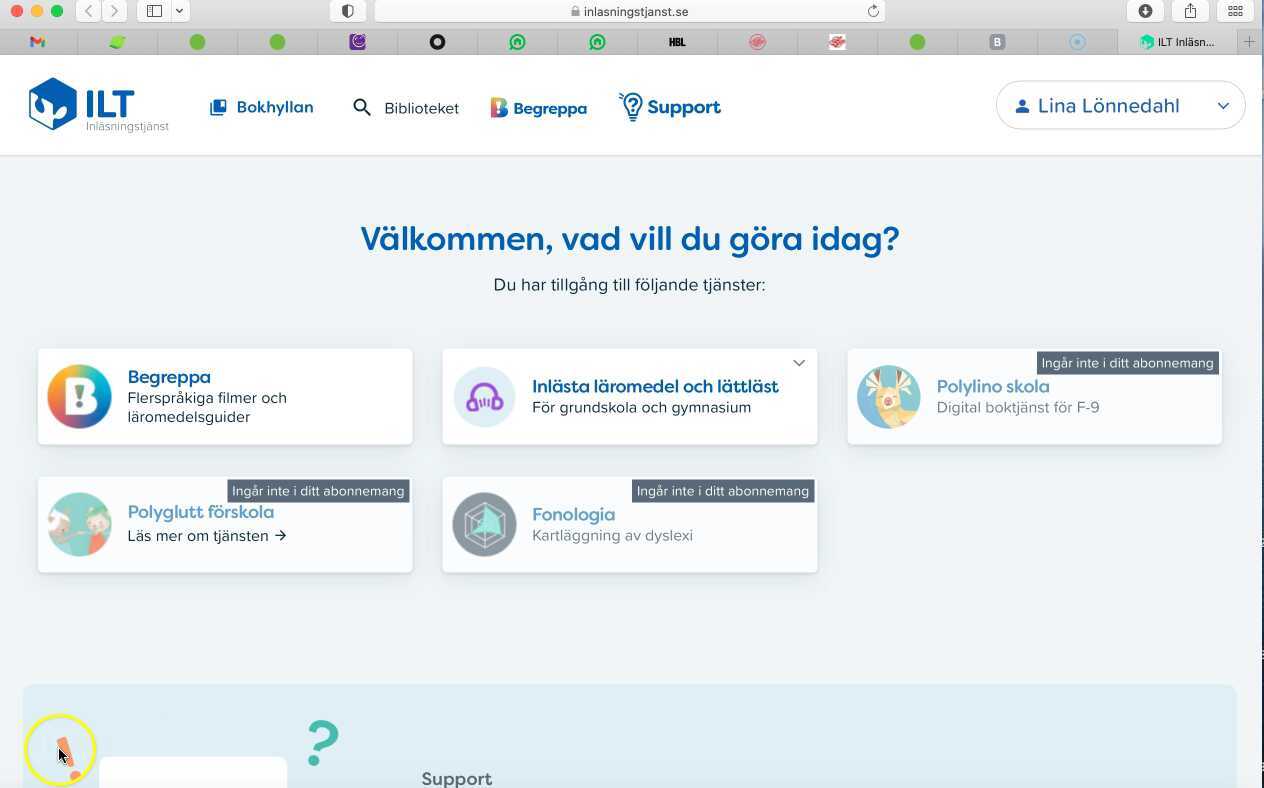Click the Biblioteket magnifying glass icon
This screenshot has width=1264, height=788.
point(361,107)
